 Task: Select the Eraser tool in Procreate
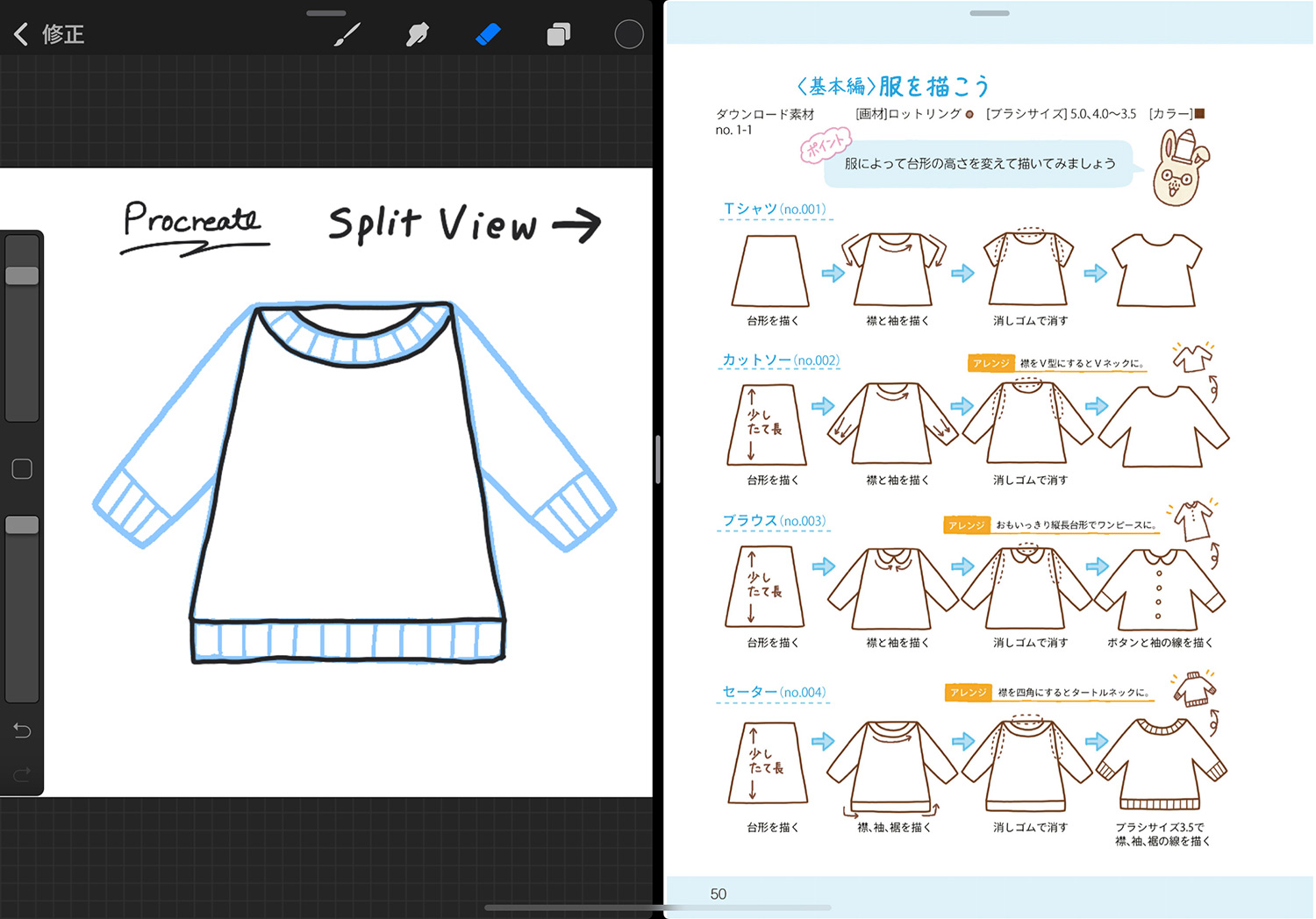coord(488,34)
